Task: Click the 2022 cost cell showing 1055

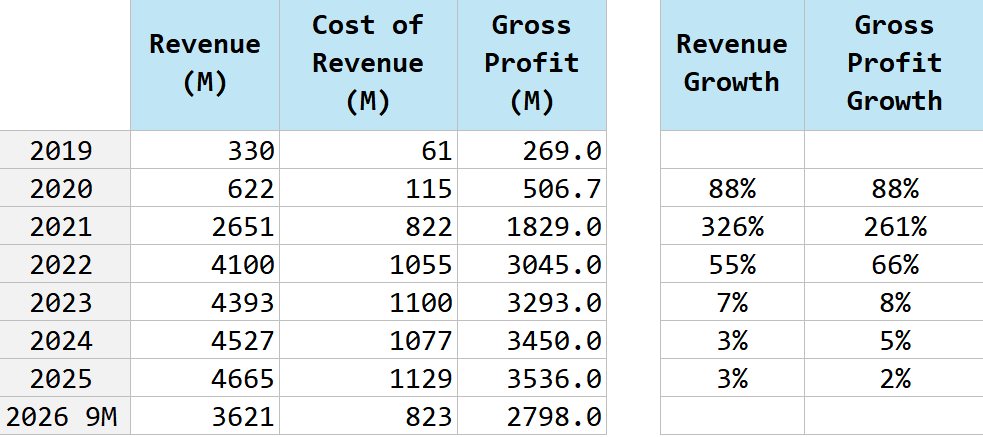Action: (x=368, y=265)
